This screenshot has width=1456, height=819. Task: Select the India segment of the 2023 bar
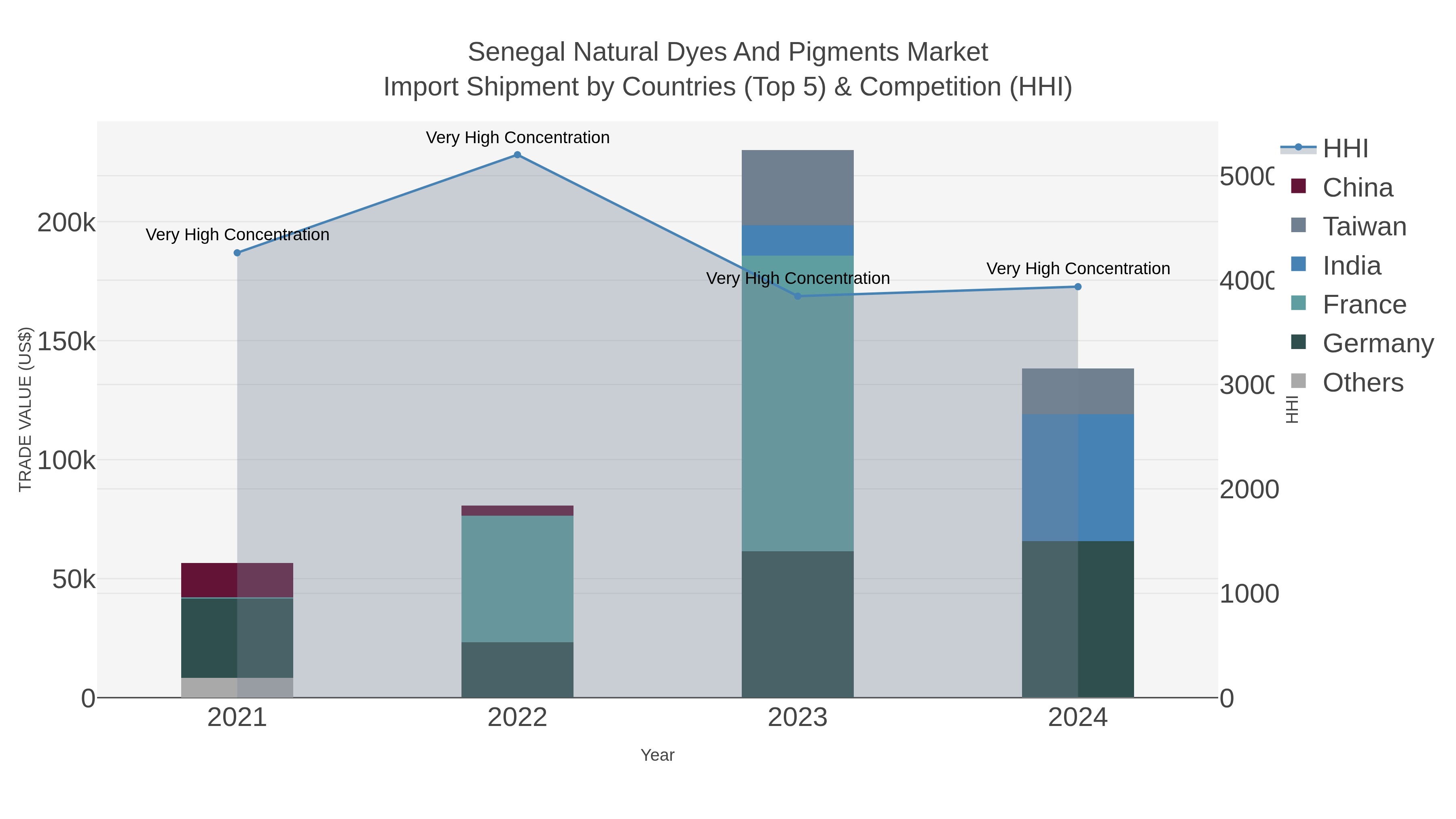pos(798,241)
